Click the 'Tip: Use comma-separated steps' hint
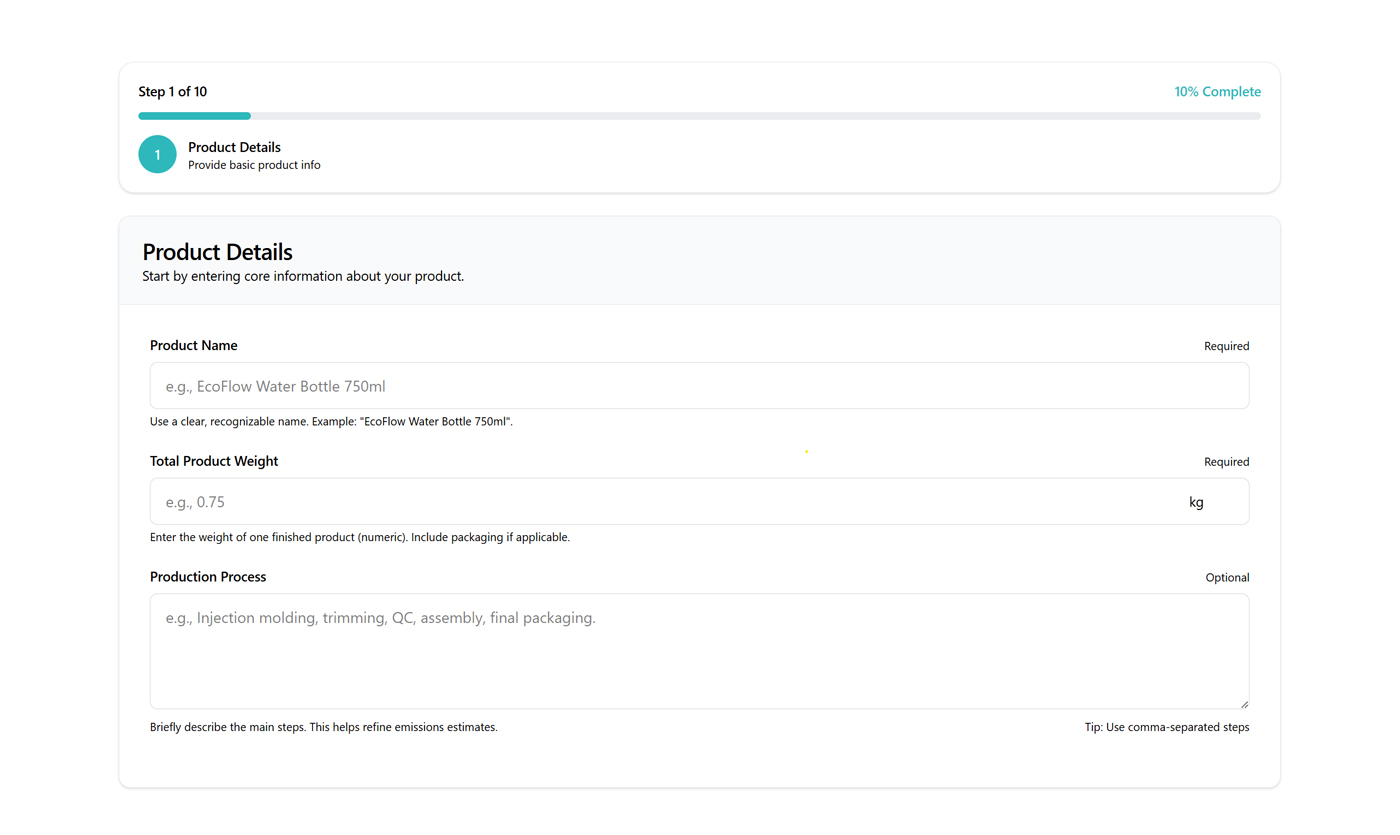This screenshot has height=835, width=1400. [x=1166, y=727]
